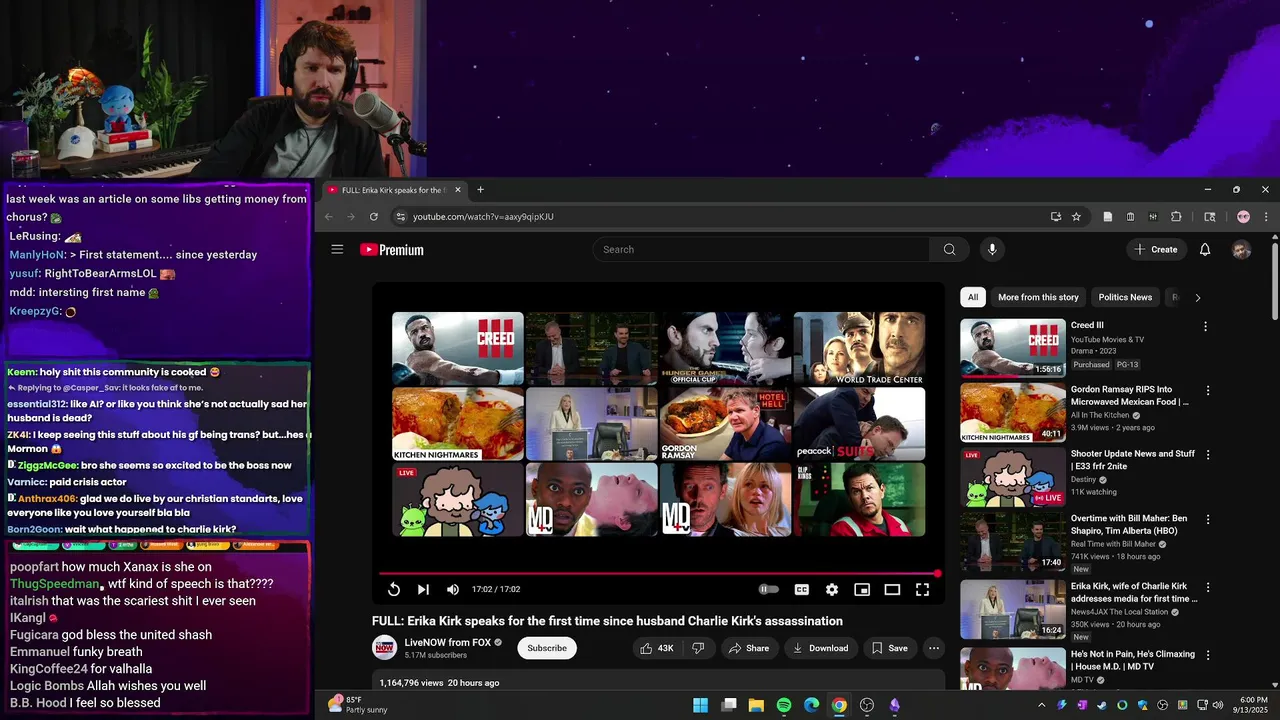The image size is (1280, 720).
Task: Go back in the browser
Action: coord(329,216)
